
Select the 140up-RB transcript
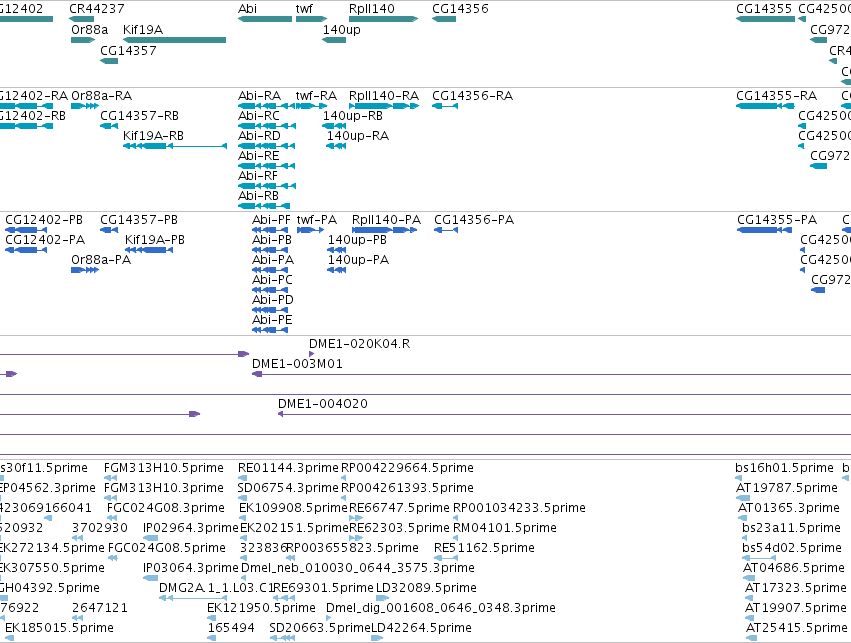pyautogui.click(x=334, y=126)
